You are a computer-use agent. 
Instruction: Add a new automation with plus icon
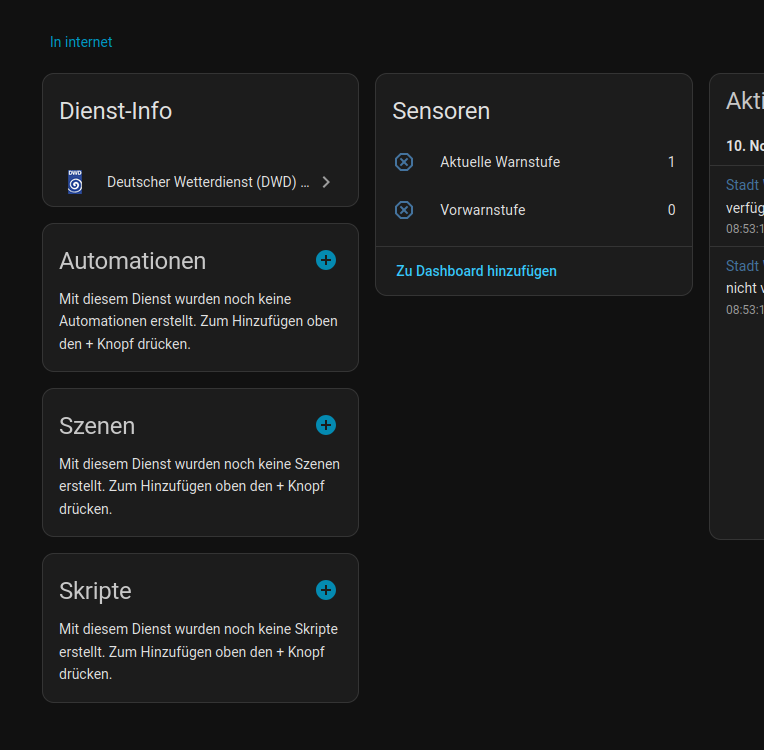click(326, 260)
